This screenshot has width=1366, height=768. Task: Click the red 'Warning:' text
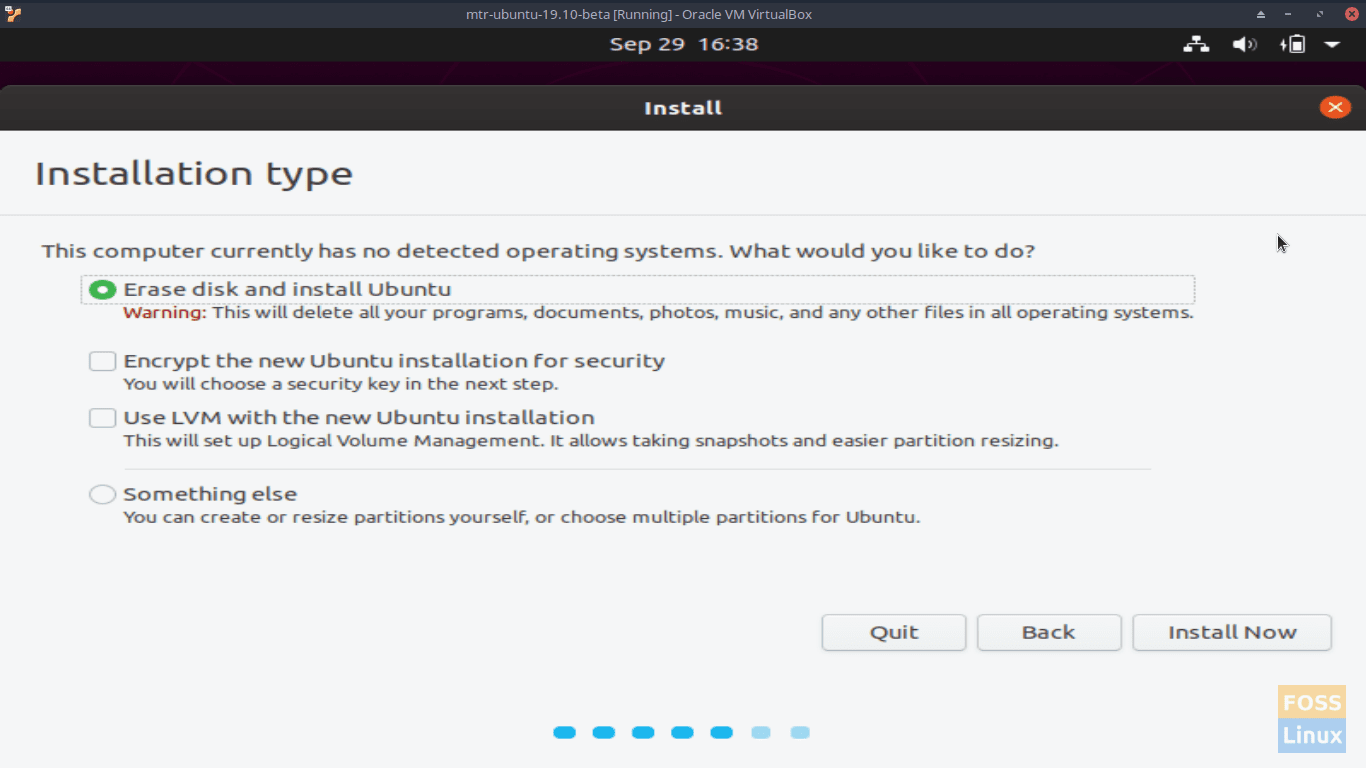(x=165, y=313)
